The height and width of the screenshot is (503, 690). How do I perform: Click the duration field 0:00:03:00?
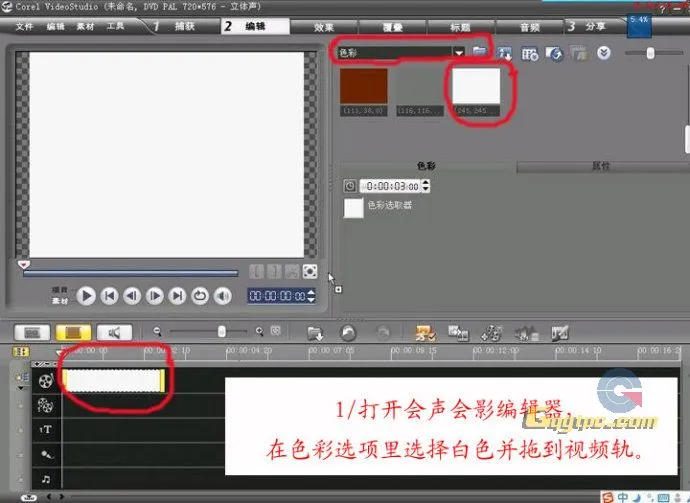[x=390, y=186]
